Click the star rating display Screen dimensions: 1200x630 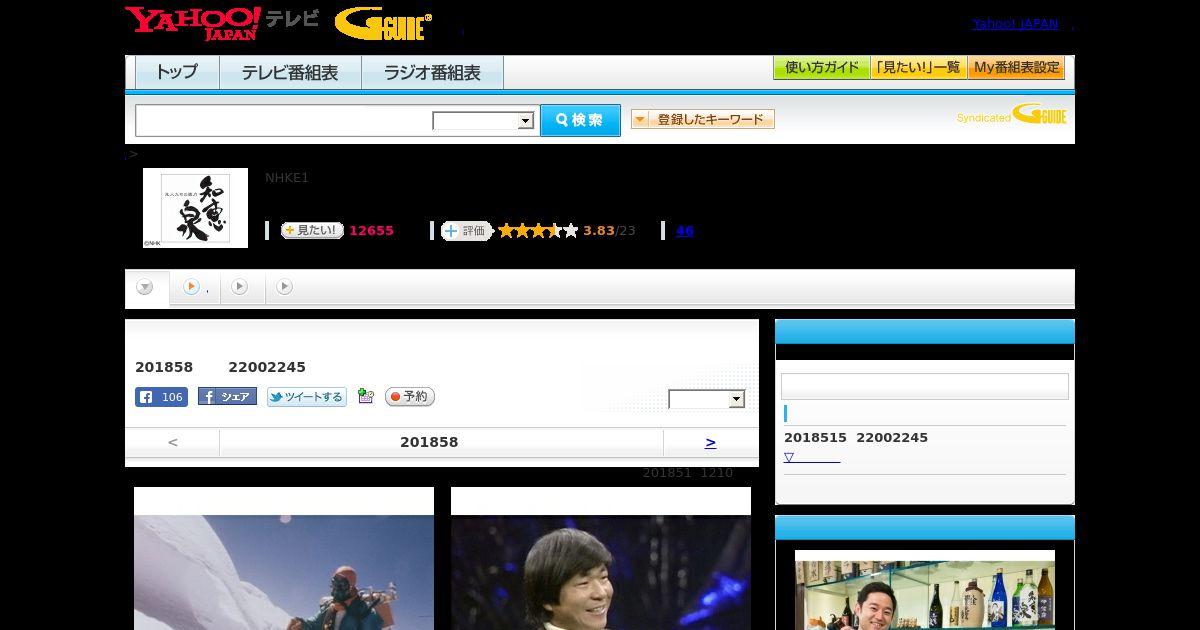click(x=538, y=231)
